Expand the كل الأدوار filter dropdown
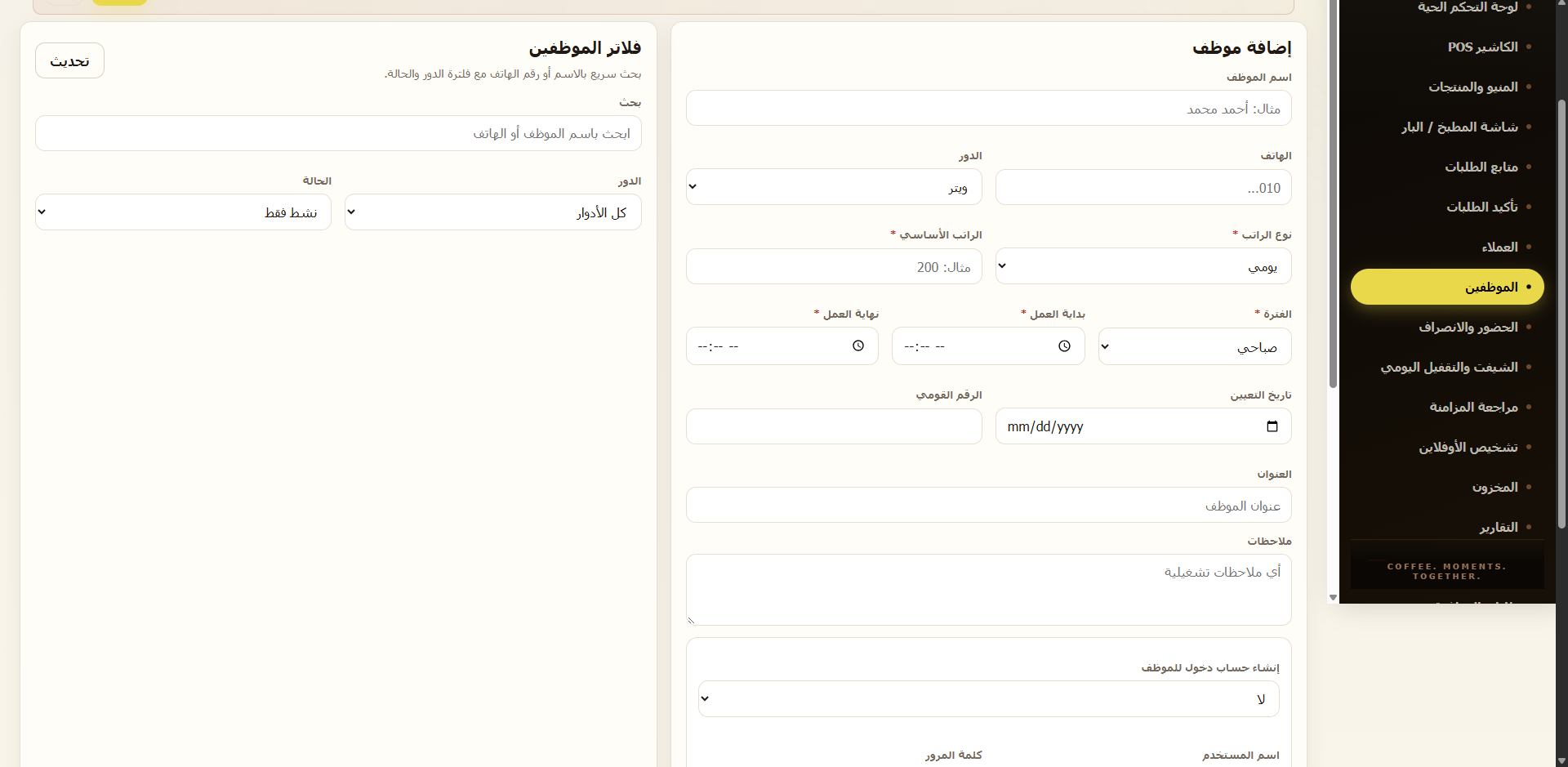The image size is (1568, 767). [x=493, y=212]
